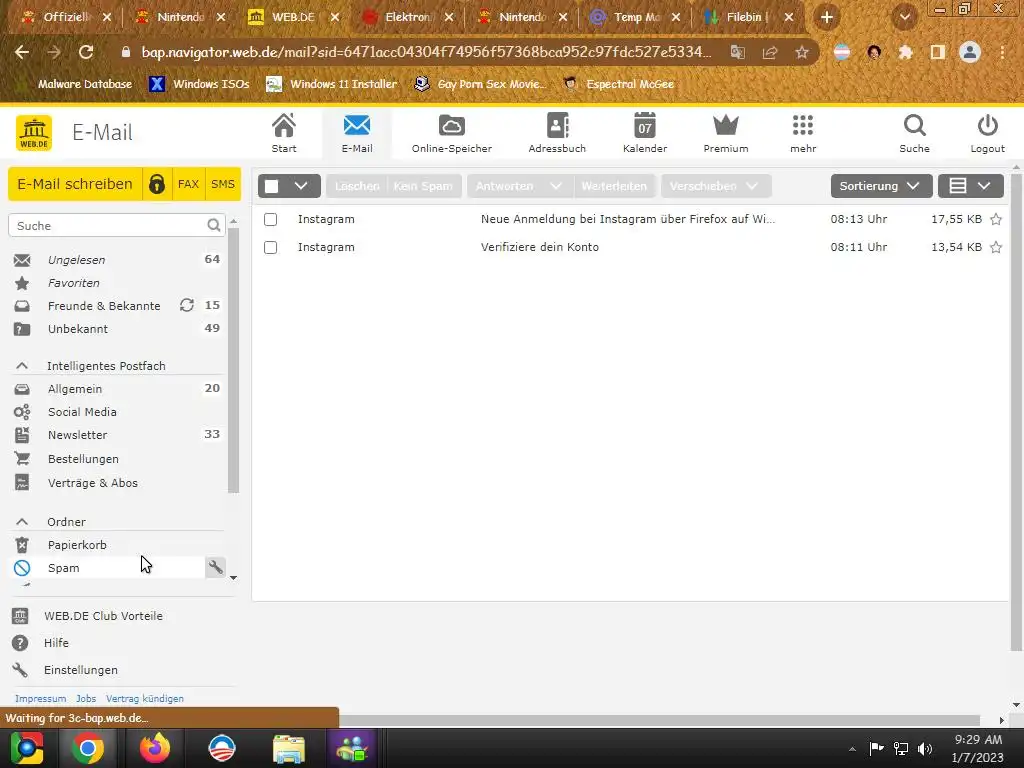This screenshot has width=1024, height=768.
Task: Click the horizontal page scrollbar
Action: click(x=660, y=720)
